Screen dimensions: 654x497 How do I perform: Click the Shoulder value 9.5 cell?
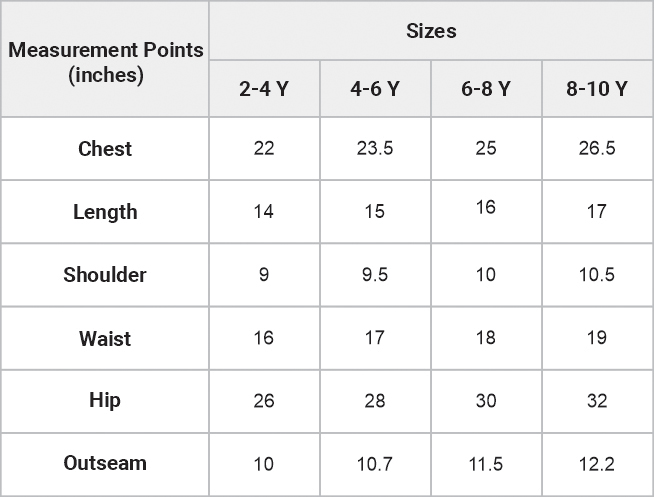coord(375,275)
